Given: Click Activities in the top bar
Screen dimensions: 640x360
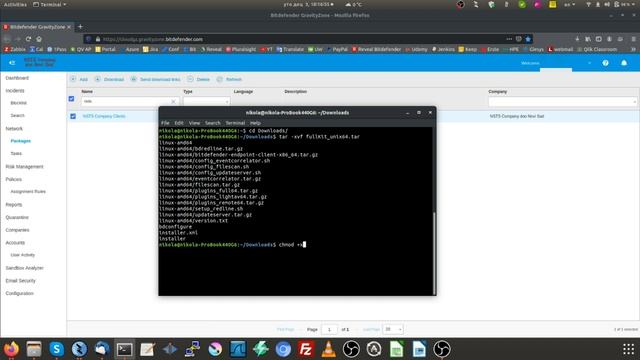Looking at the screenshot, I should coord(15,4).
